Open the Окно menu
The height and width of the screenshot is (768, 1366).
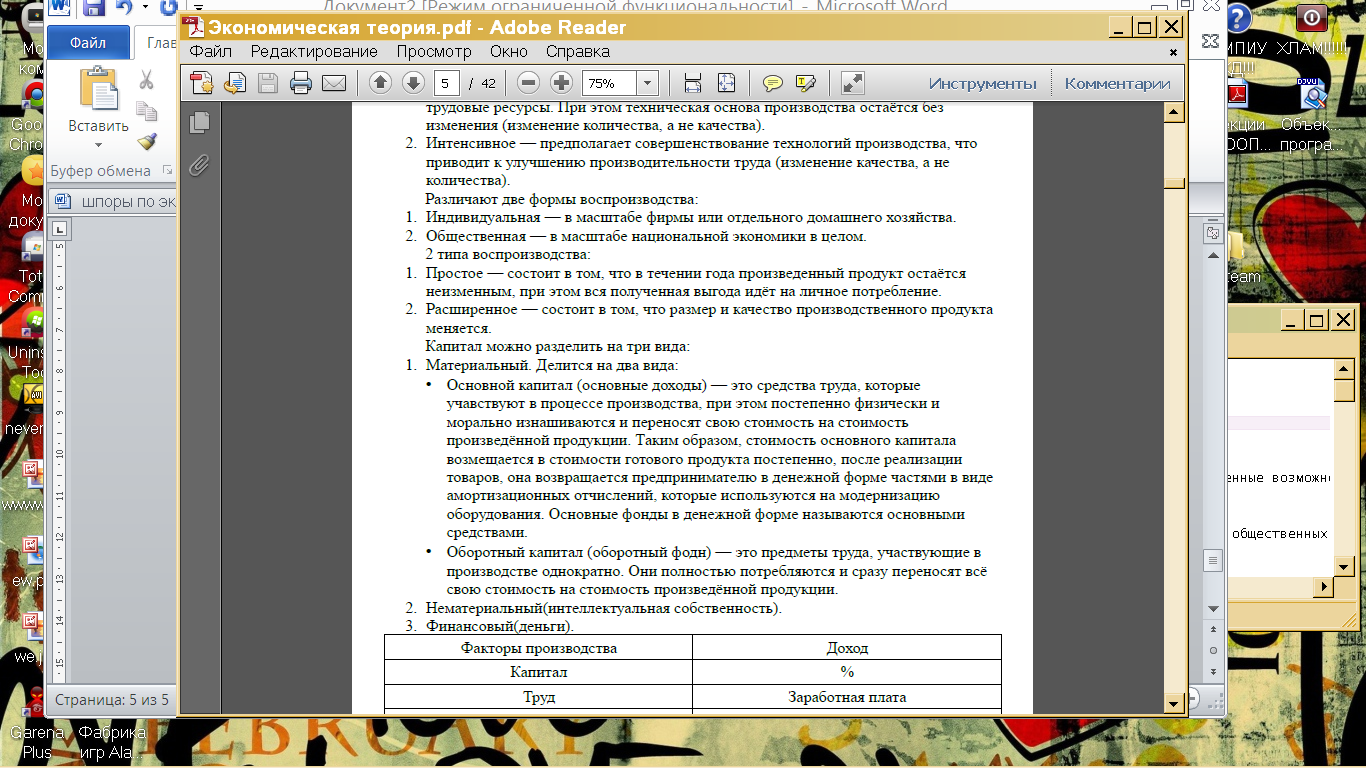(x=509, y=51)
